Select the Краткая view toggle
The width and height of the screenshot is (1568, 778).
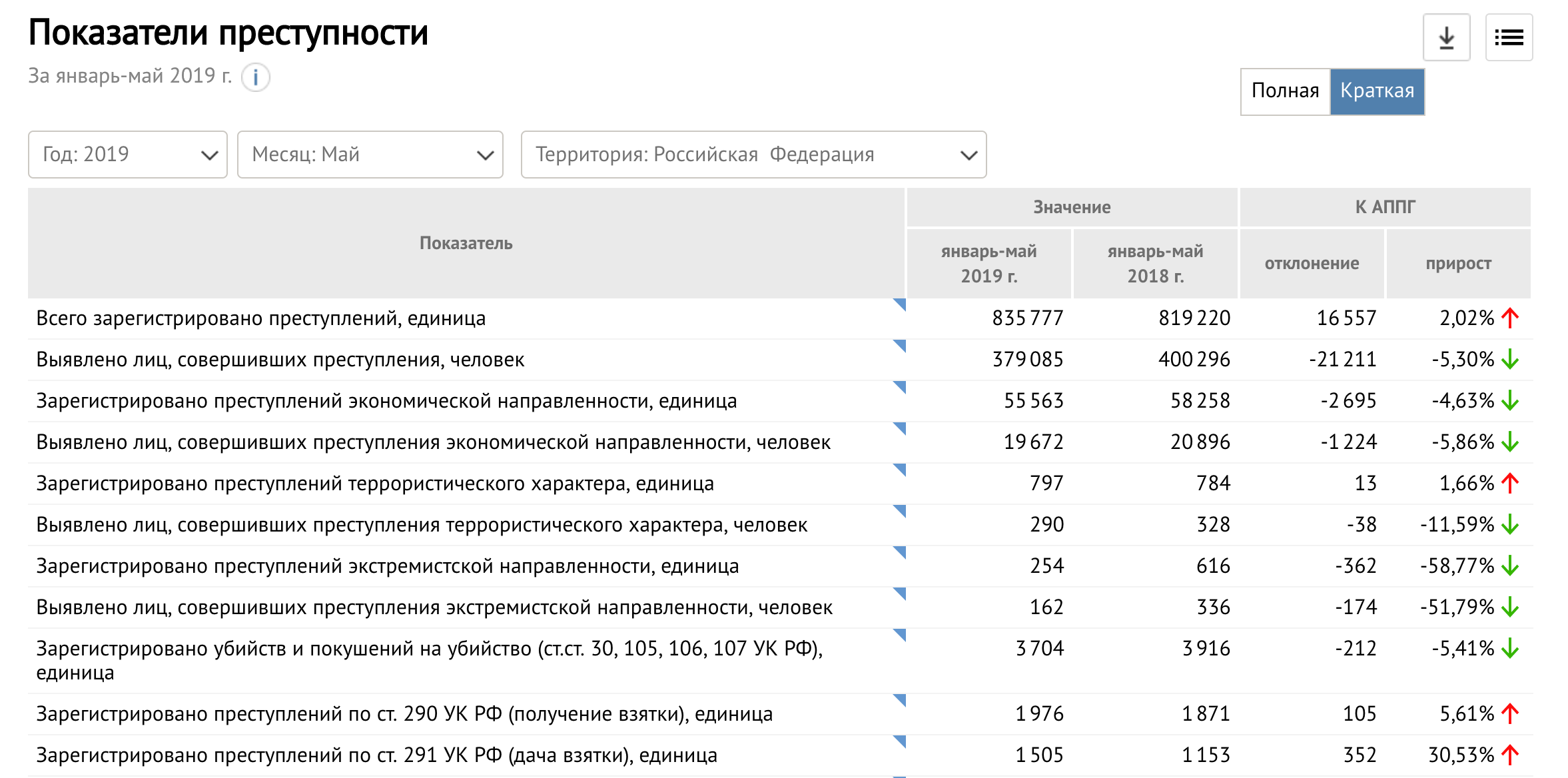click(x=1377, y=91)
